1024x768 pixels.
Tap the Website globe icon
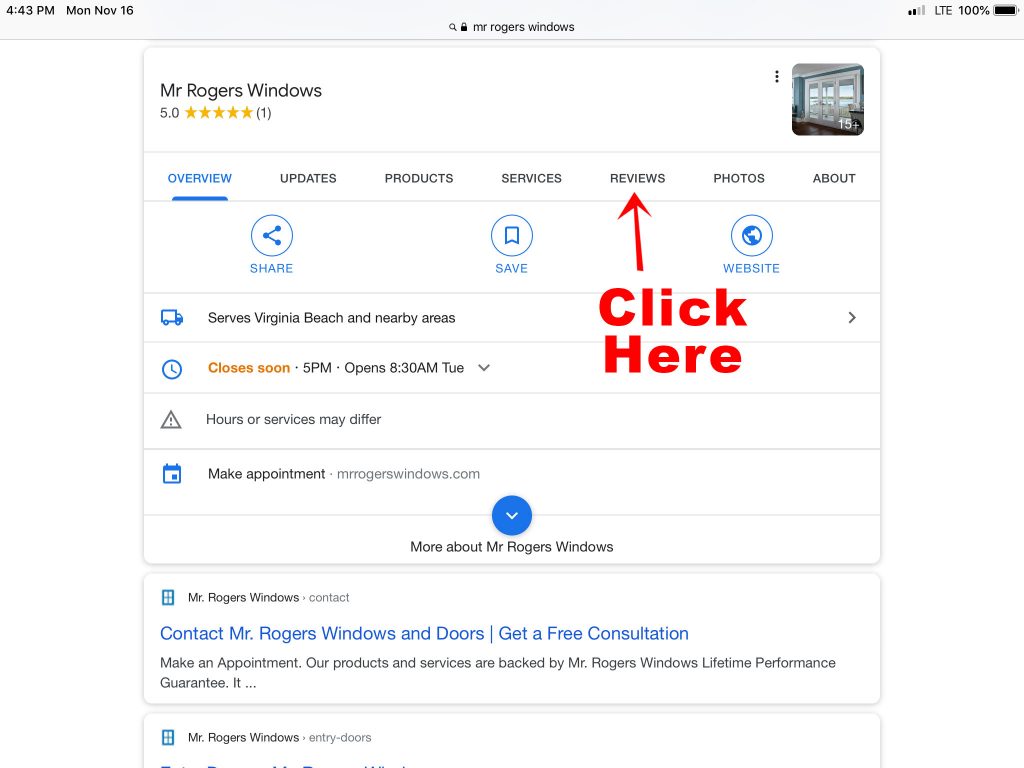click(752, 235)
